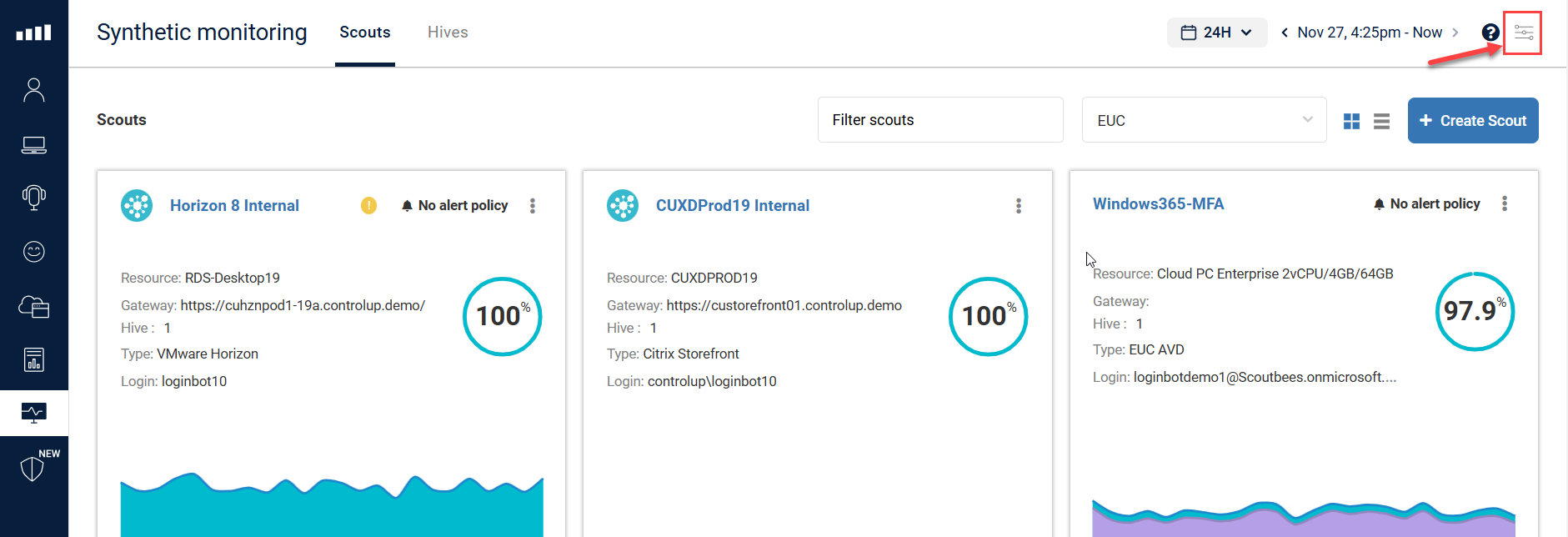Click the 'Scouts' section heading above the cards
This screenshot has height=537, width=1568.
pyautogui.click(x=122, y=120)
